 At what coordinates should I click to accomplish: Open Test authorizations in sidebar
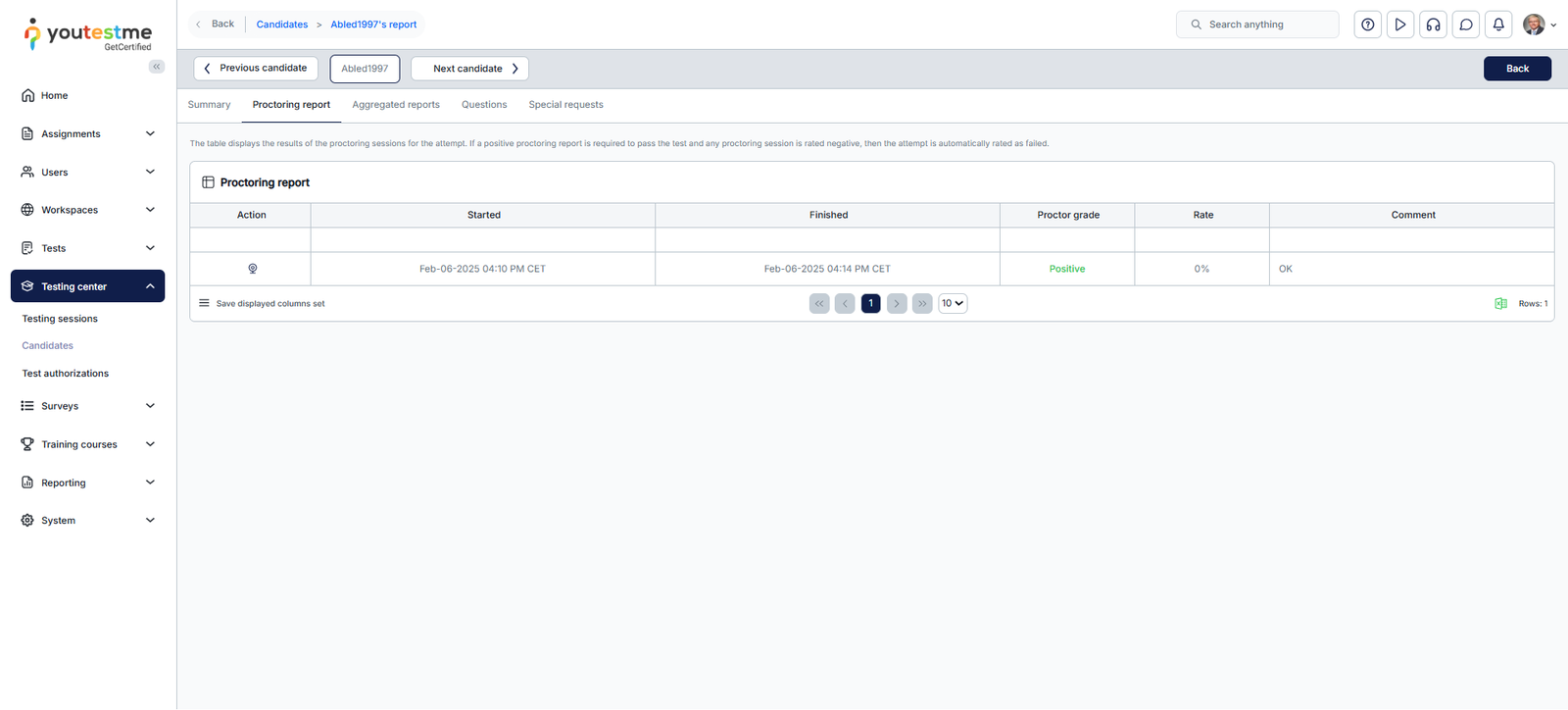pos(66,374)
